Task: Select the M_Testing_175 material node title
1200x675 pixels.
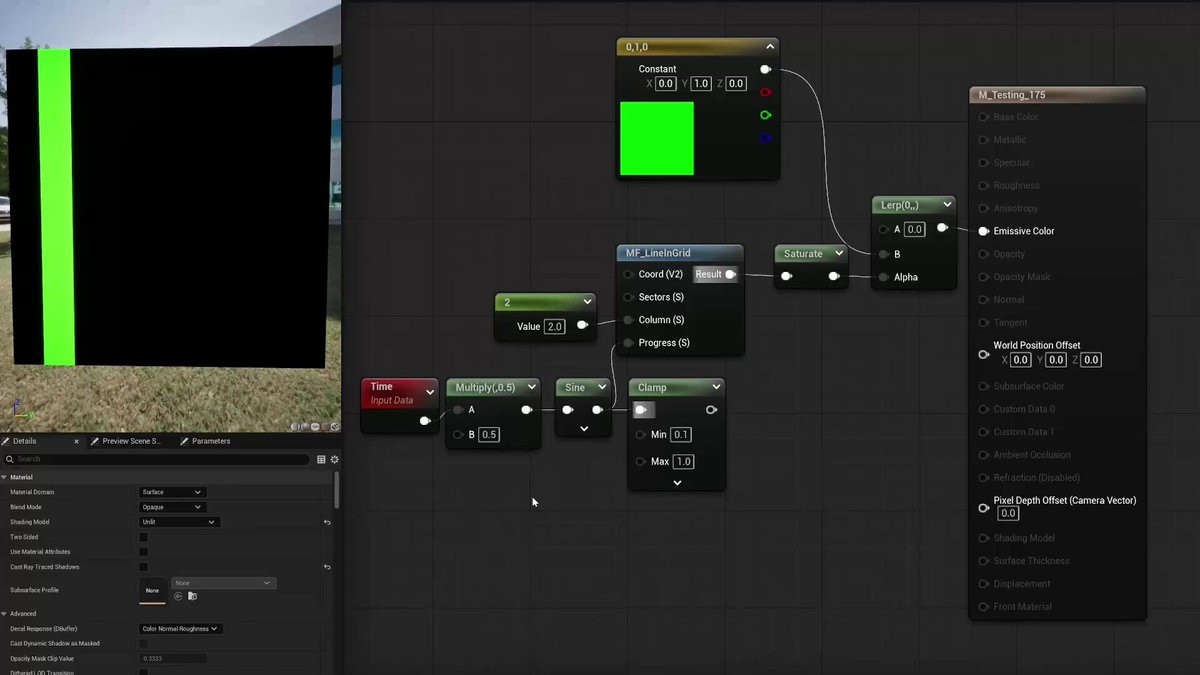Action: coord(1012,95)
